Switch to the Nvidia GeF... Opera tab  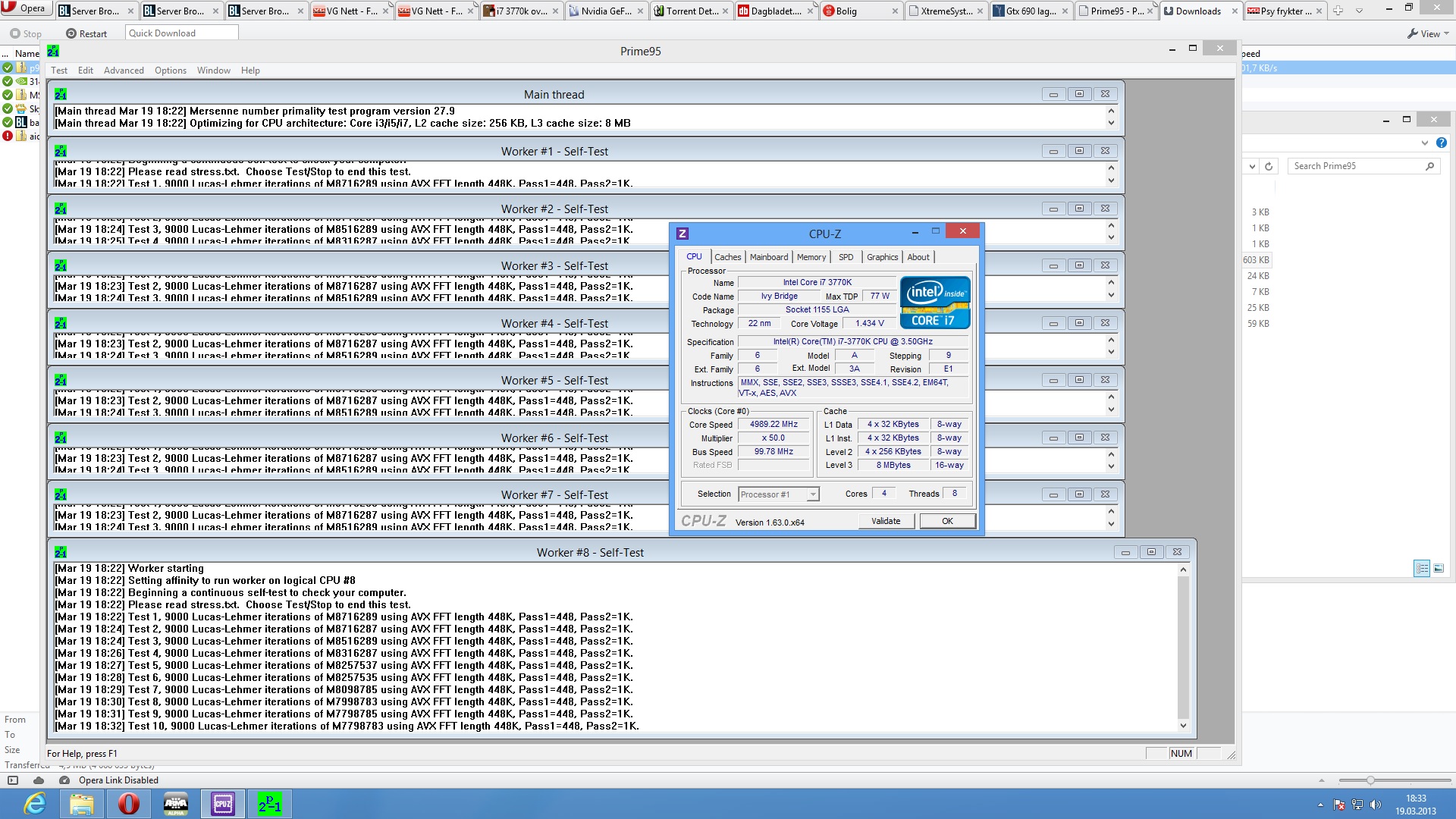[606, 11]
